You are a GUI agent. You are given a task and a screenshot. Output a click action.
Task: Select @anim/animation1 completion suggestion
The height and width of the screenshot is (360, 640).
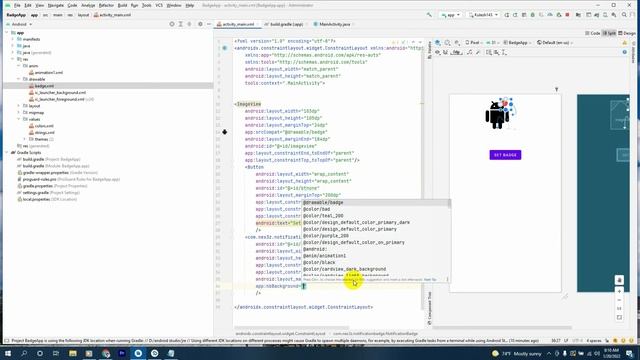[x=376, y=256]
